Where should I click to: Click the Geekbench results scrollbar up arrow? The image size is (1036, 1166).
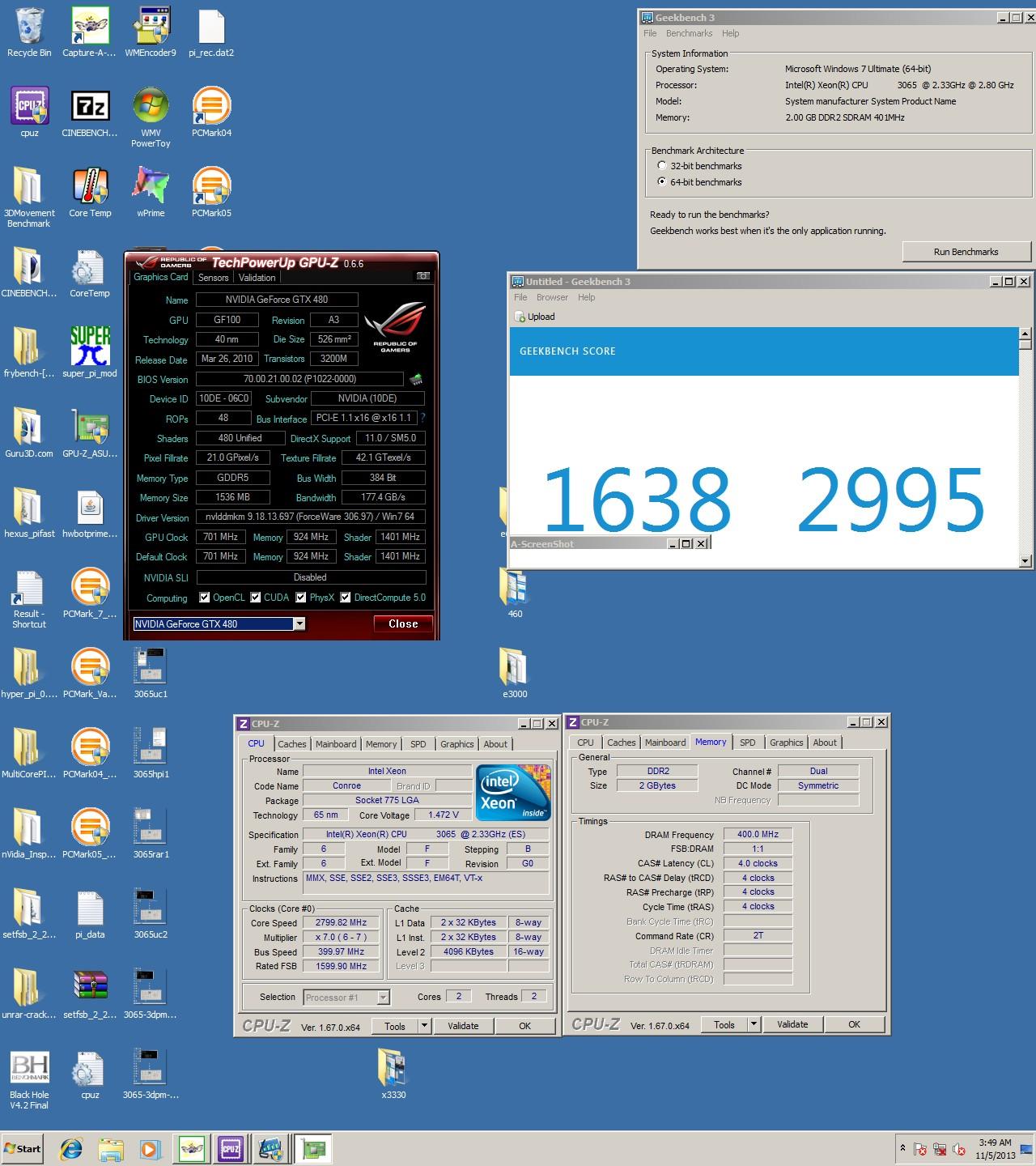click(1025, 334)
